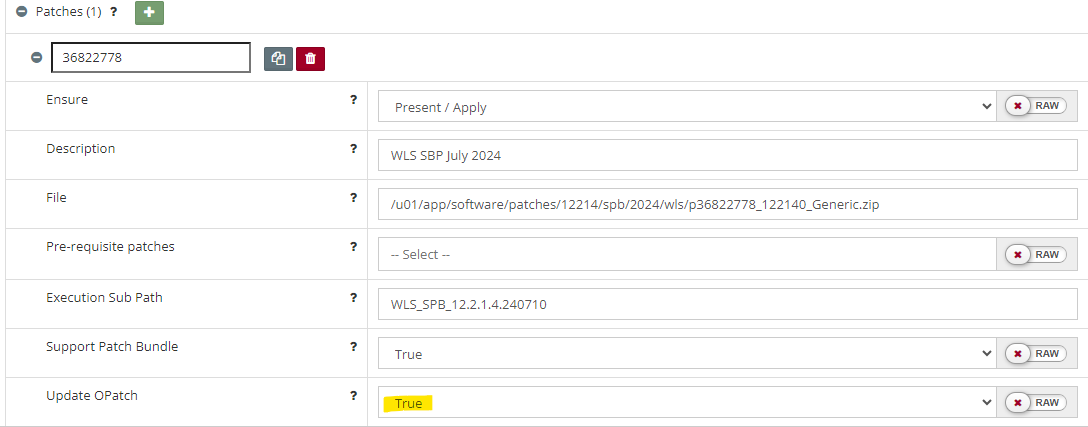
Task: Delete patch 36822778 with the trash icon
Action: 310,59
